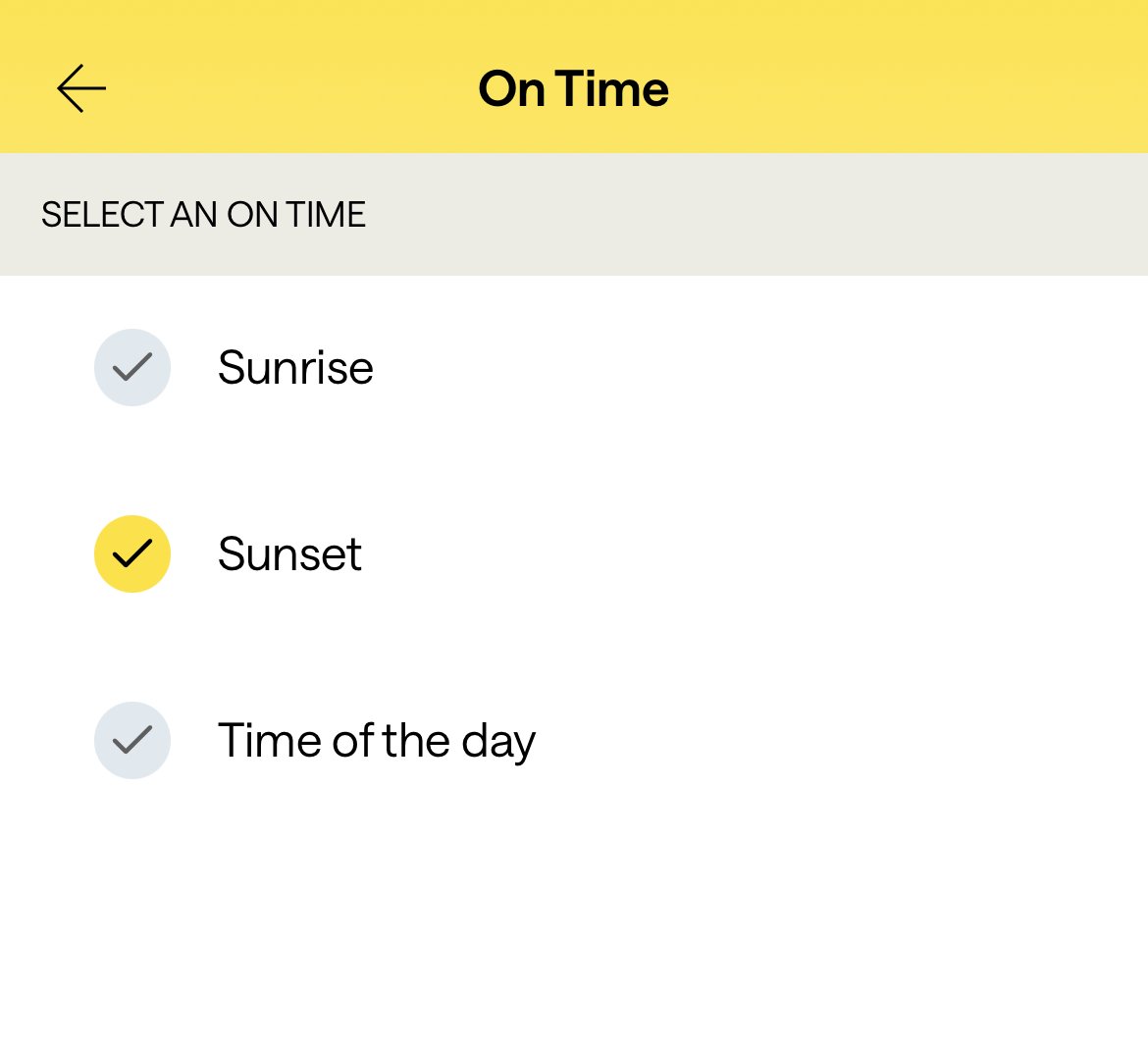Screen dimensions: 1148x1051
Task: Toggle the yellow Sunset check circle
Action: (x=132, y=553)
